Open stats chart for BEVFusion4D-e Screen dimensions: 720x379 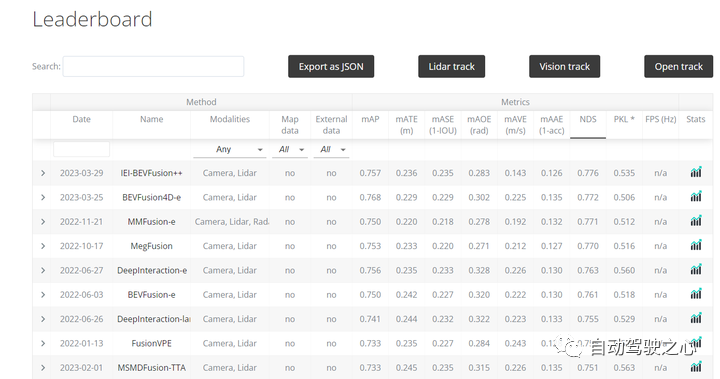696,197
